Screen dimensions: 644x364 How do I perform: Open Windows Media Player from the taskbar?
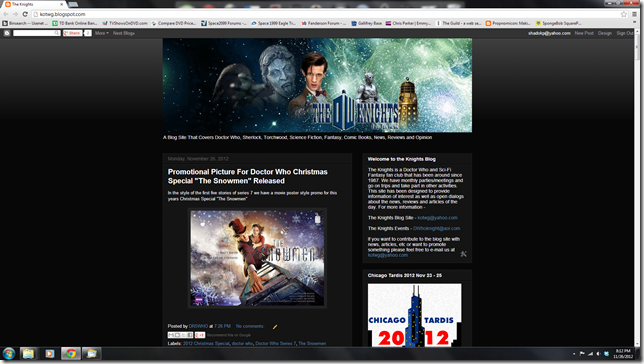50,354
